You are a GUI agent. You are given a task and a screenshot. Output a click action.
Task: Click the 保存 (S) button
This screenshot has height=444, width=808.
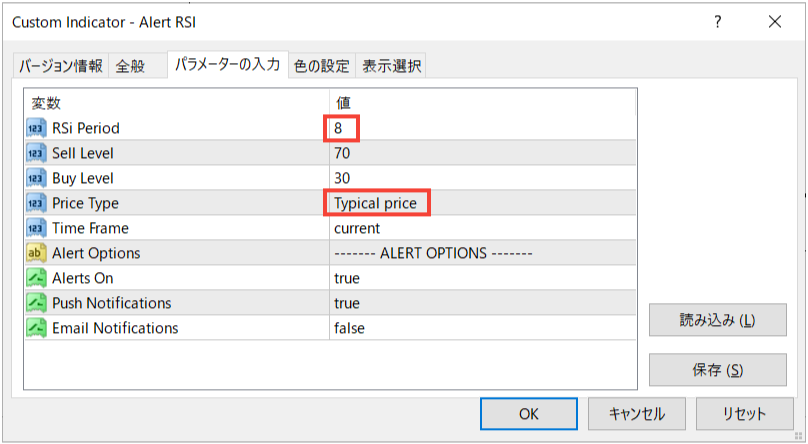coord(718,370)
